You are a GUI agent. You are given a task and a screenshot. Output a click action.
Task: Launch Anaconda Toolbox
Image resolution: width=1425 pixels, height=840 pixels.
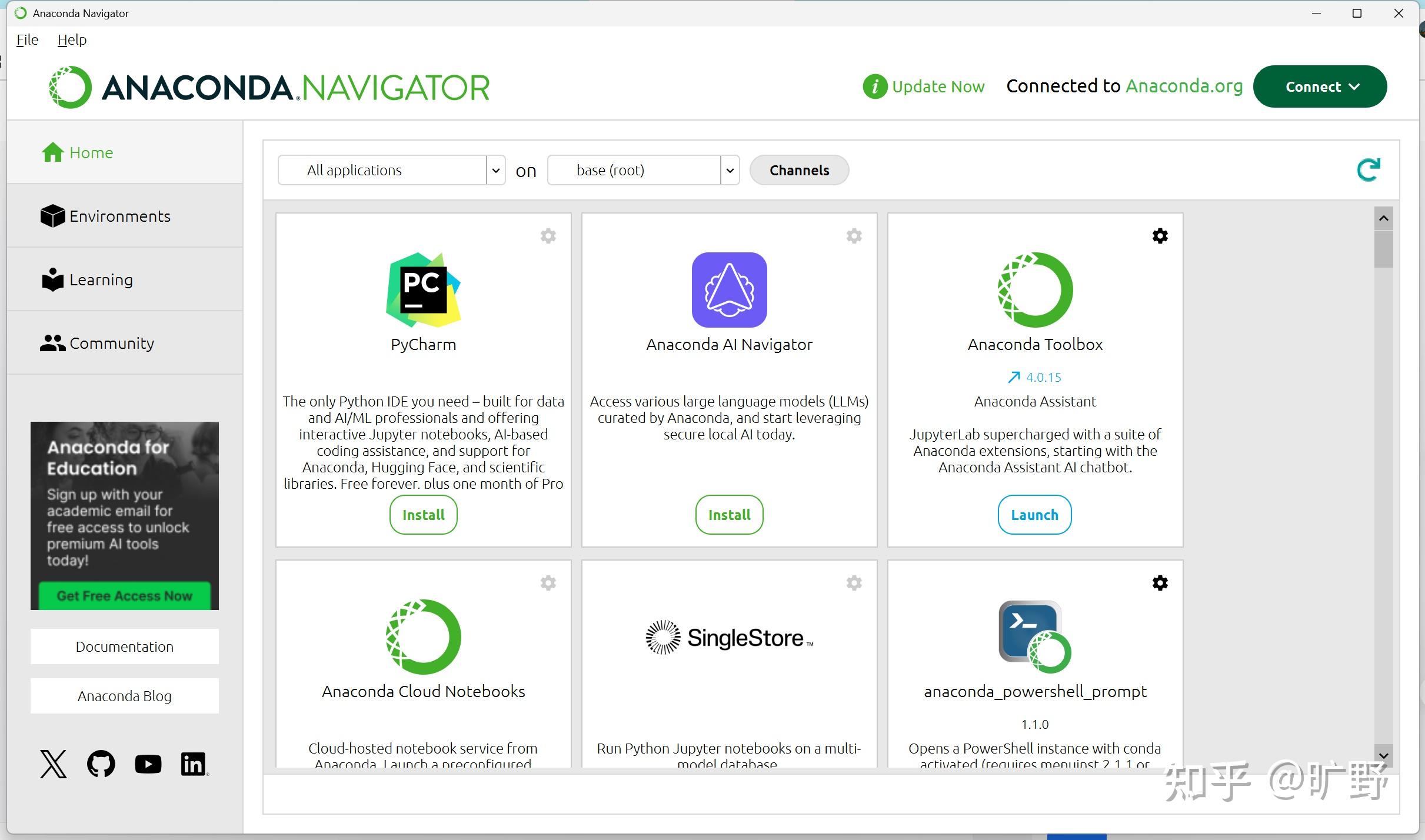coord(1034,515)
